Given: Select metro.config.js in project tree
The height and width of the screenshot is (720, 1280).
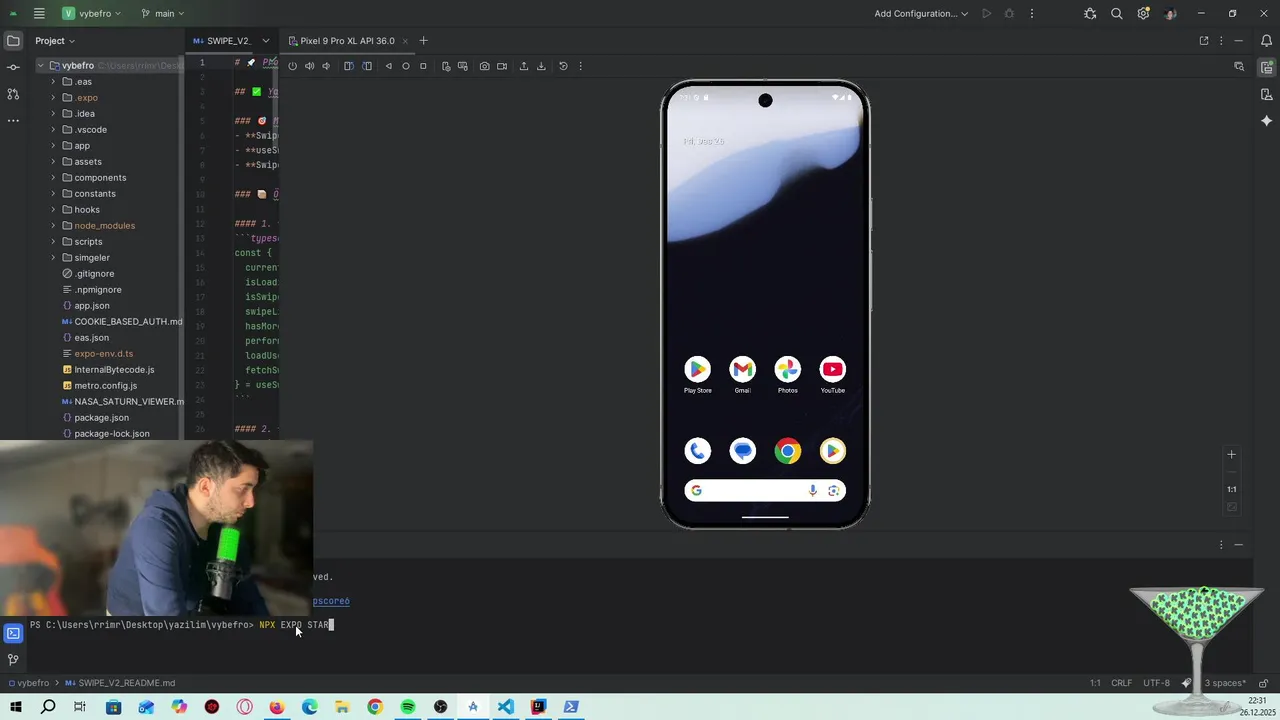Looking at the screenshot, I should coord(105,386).
